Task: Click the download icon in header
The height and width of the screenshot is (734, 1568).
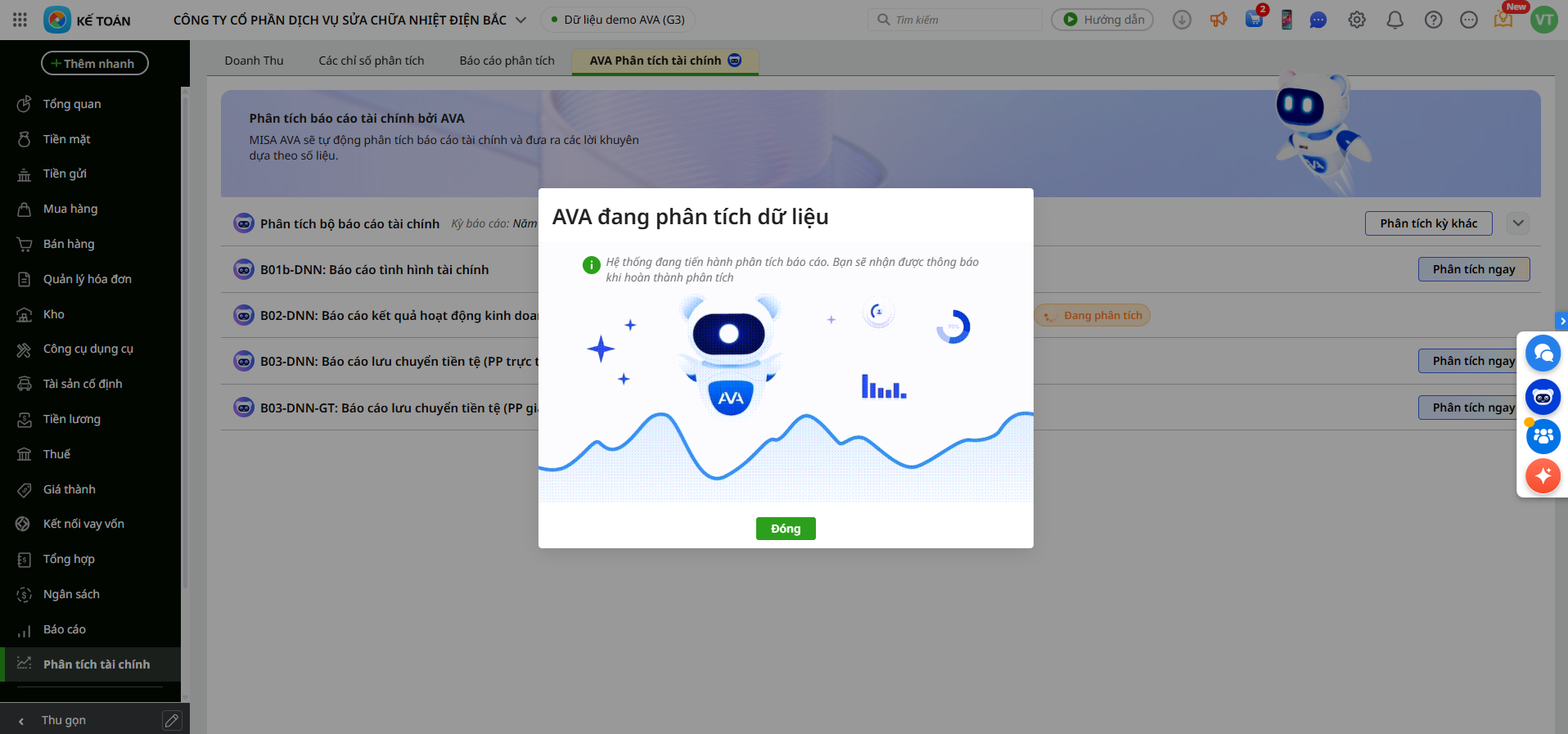Action: click(x=1182, y=20)
